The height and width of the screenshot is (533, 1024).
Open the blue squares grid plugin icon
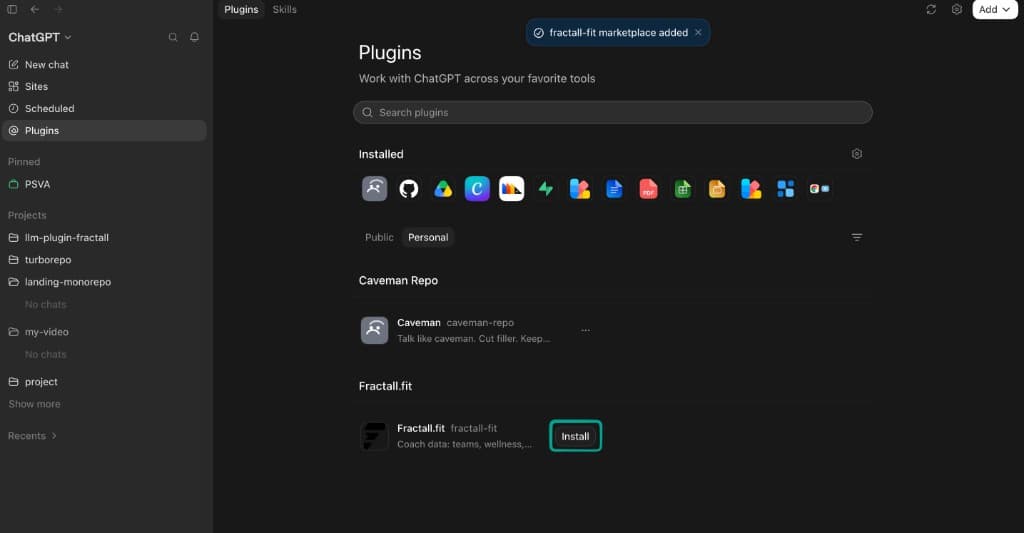786,189
